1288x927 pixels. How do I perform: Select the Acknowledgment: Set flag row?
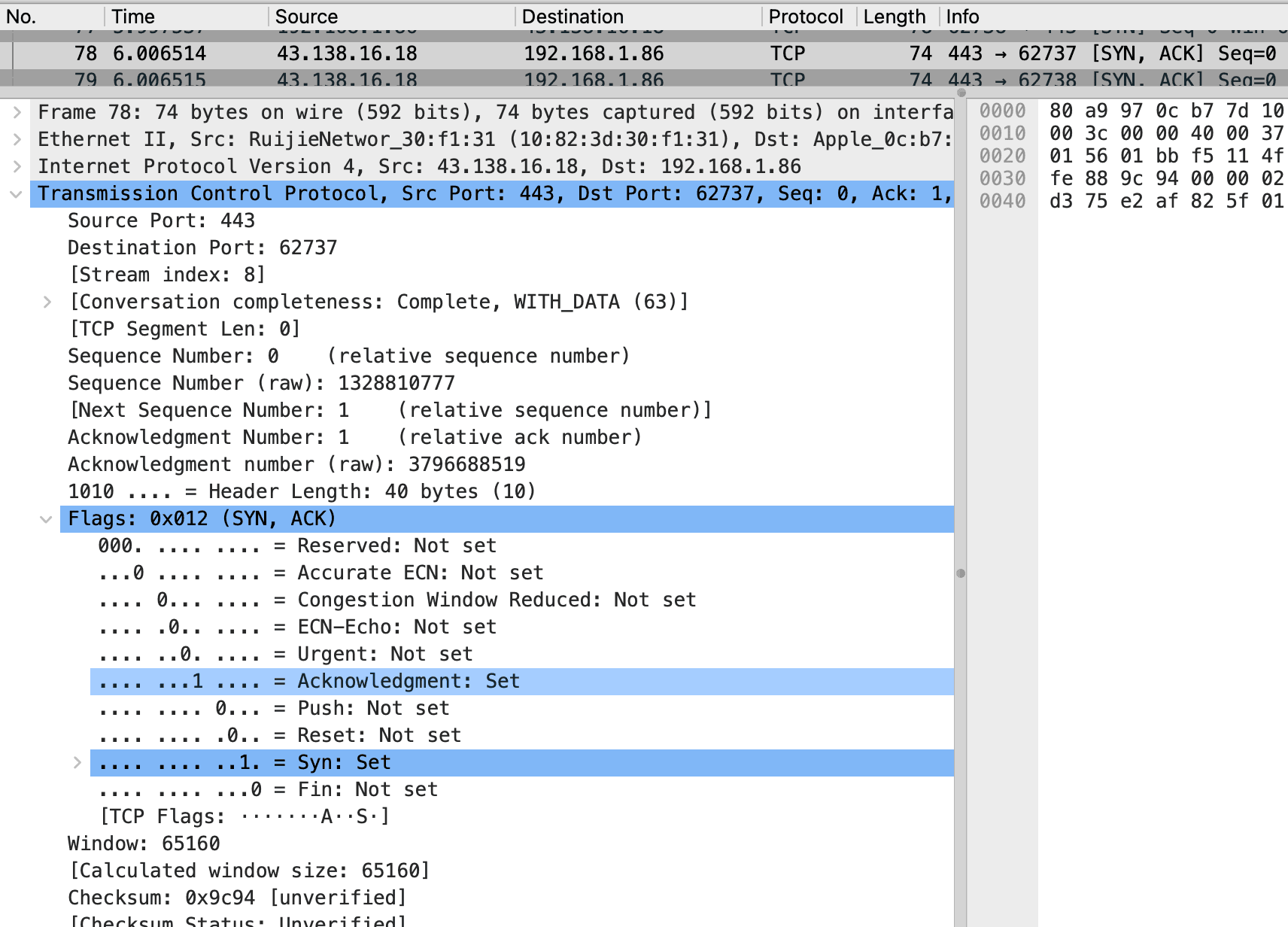tap(522, 681)
